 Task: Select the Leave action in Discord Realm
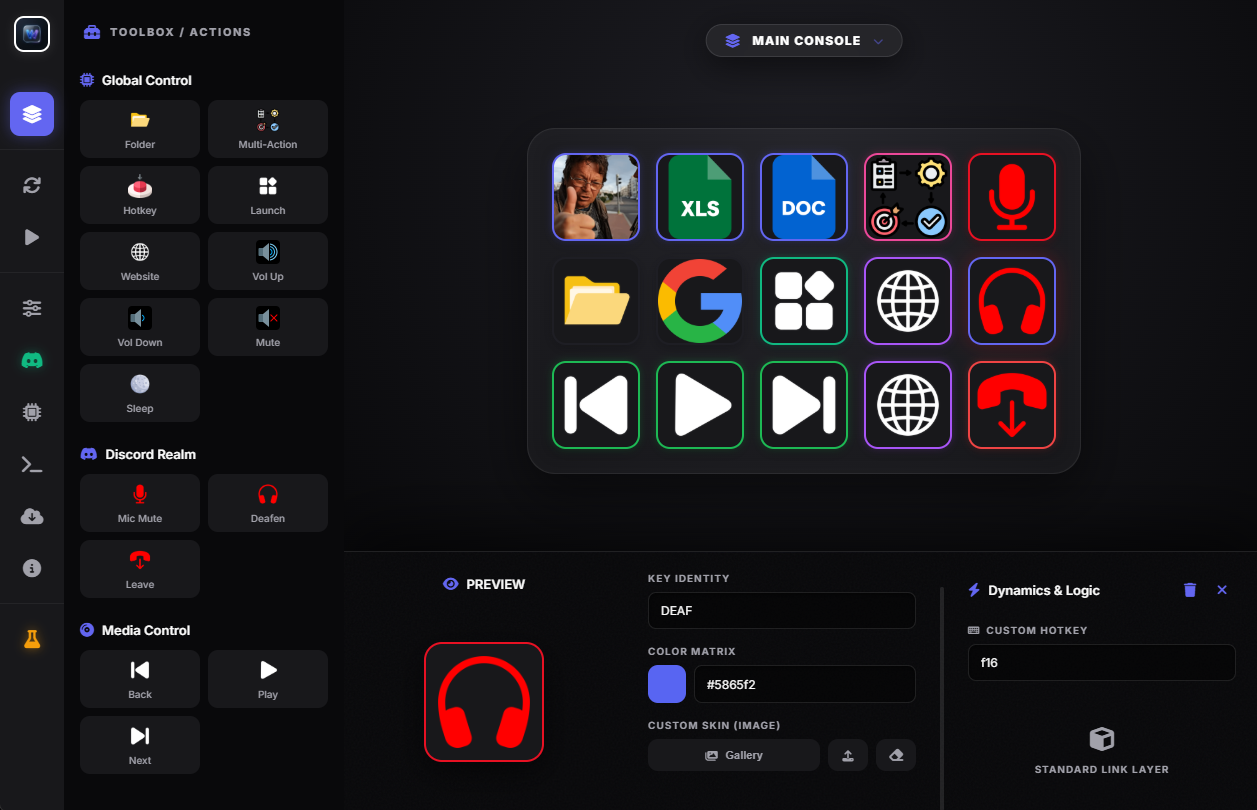pos(140,569)
